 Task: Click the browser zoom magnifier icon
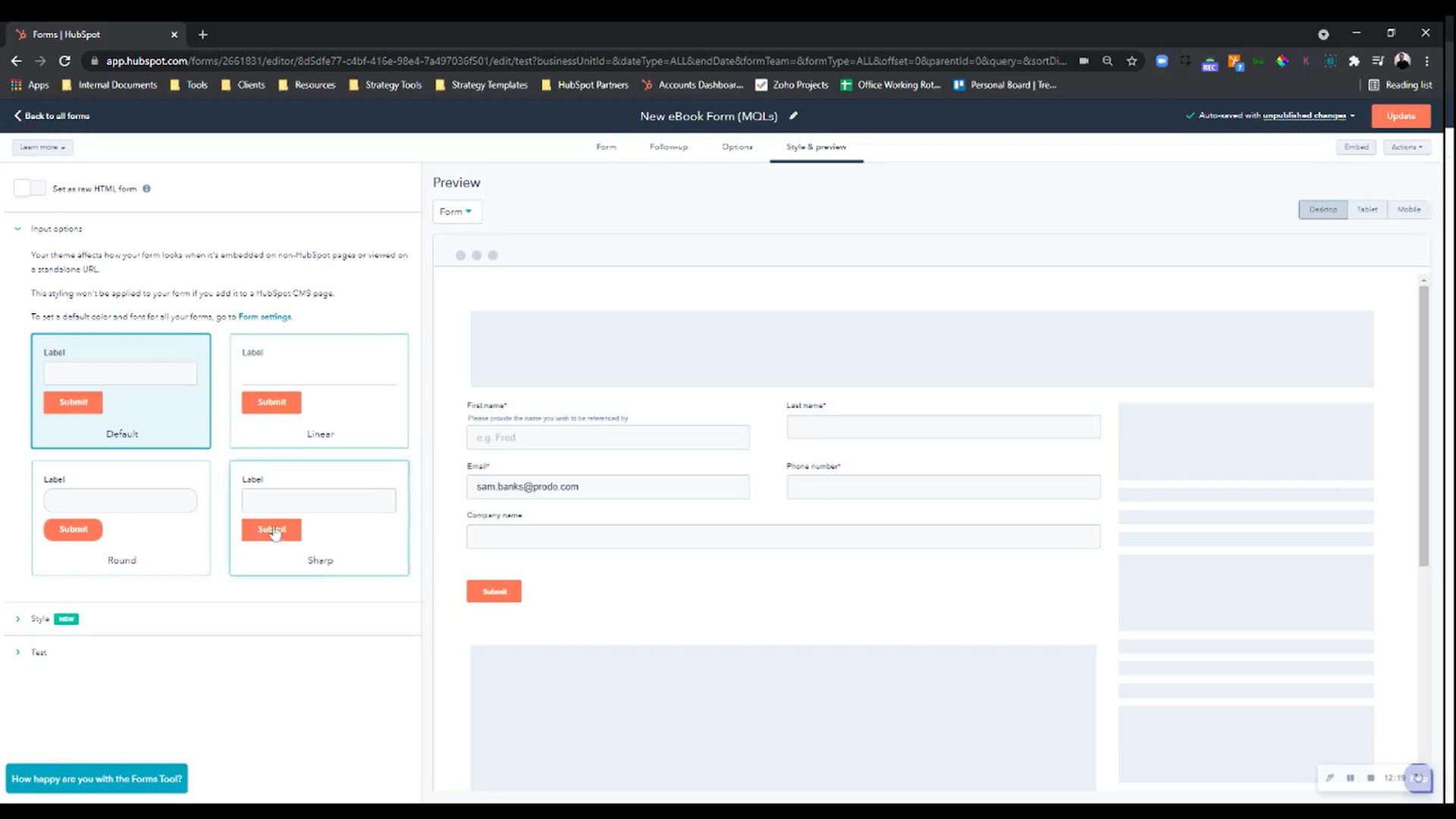(x=1108, y=61)
